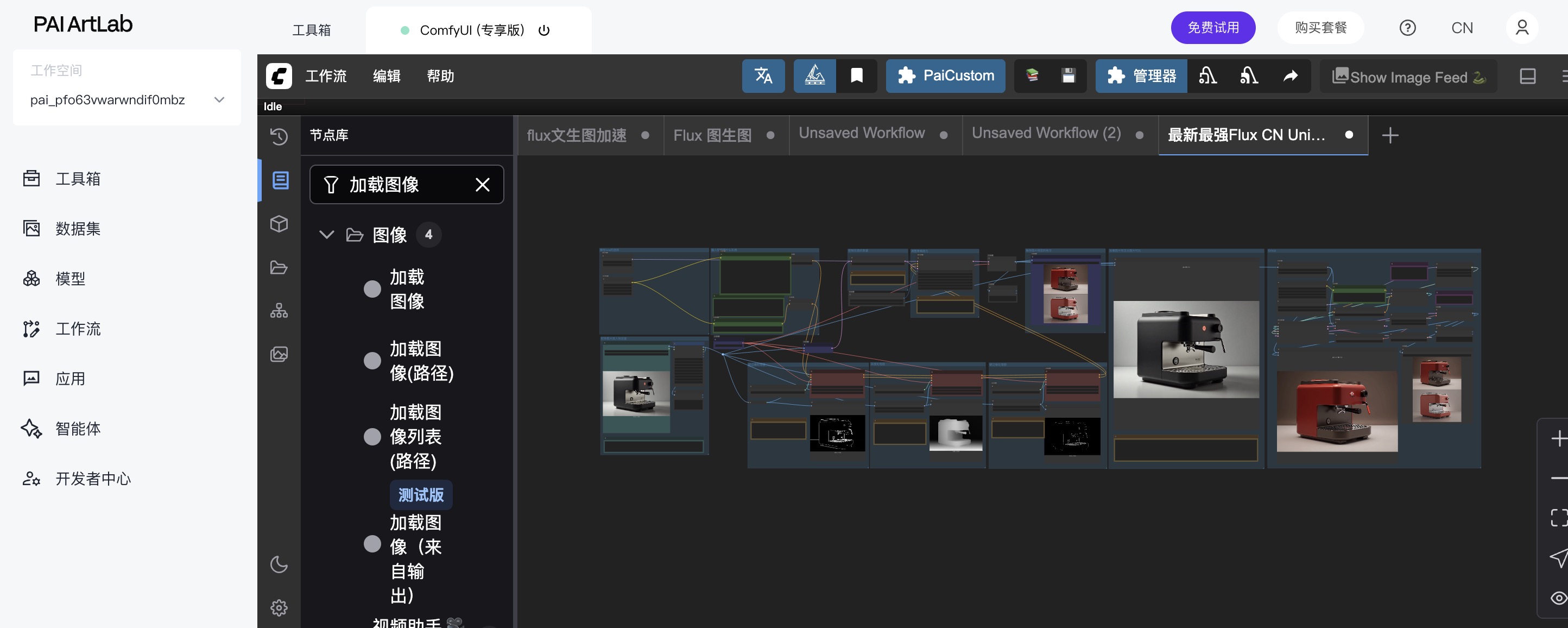The height and width of the screenshot is (628, 1568).
Task: Clear the 加载图像 search filter
Action: pyautogui.click(x=482, y=185)
